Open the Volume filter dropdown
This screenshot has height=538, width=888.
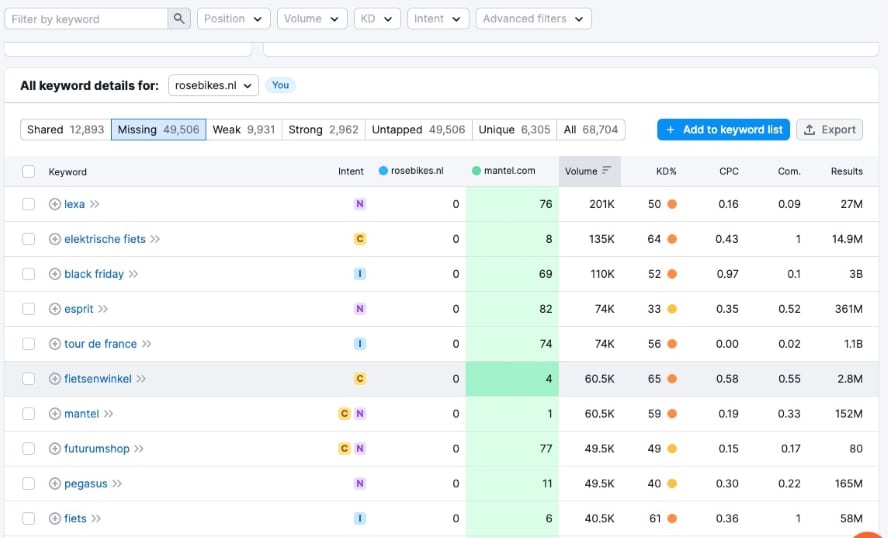click(x=311, y=19)
